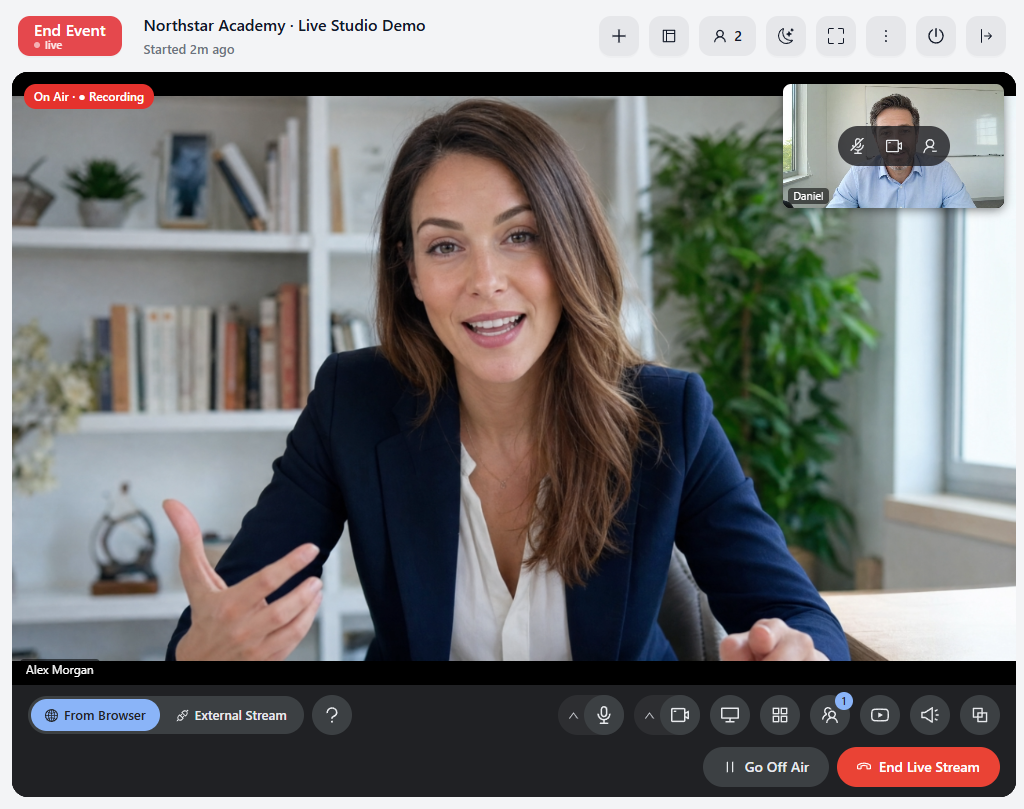Click the power icon in header

[936, 36]
